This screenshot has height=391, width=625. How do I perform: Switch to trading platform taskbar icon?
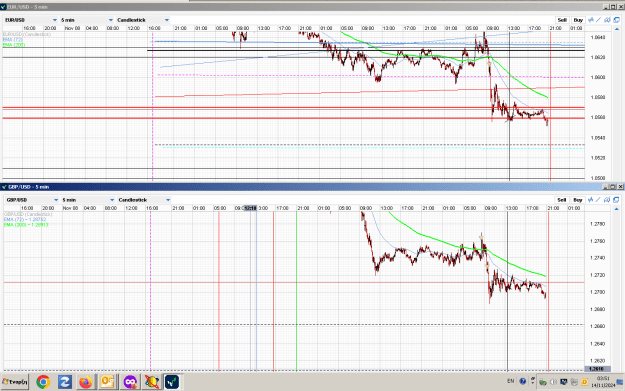click(x=173, y=382)
